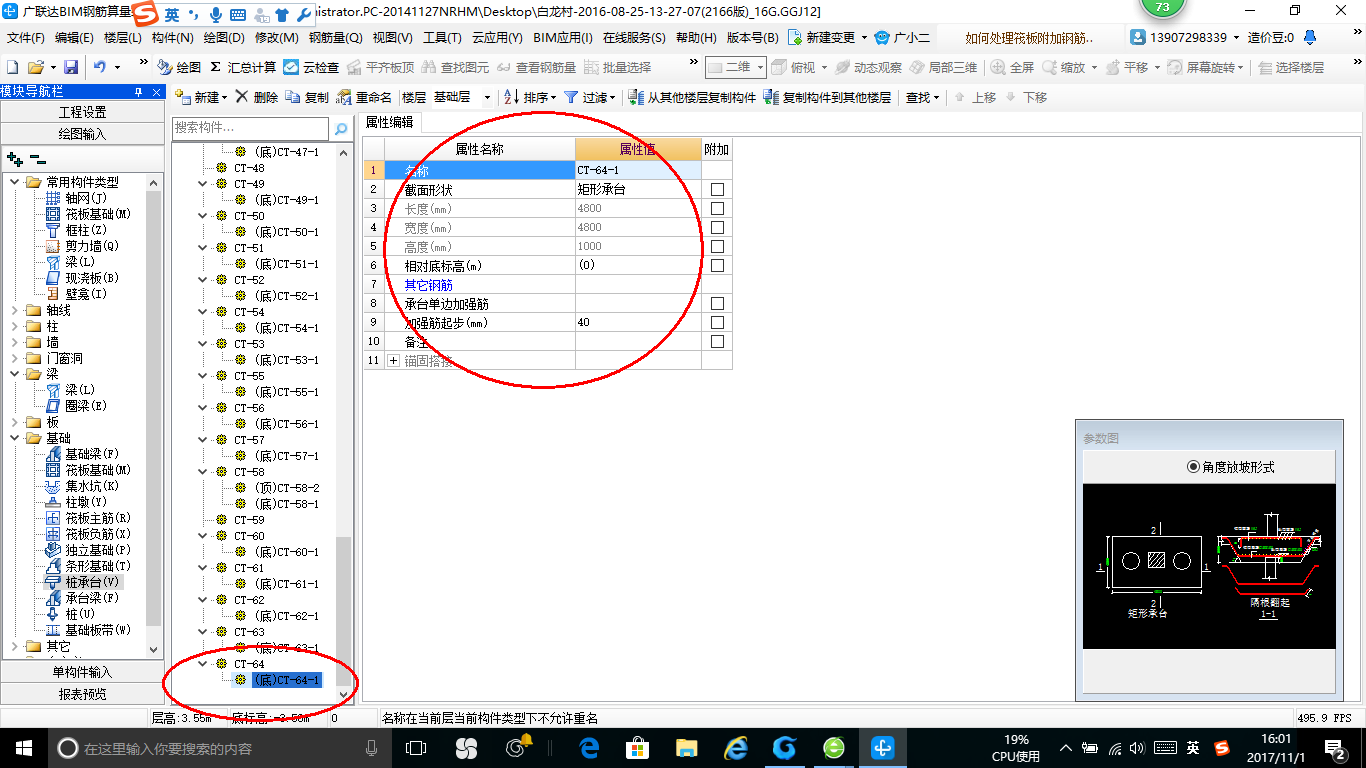Toggle 附加 checkbox for 加强筋起步 row
Screen dimensions: 1366x768
(717, 322)
